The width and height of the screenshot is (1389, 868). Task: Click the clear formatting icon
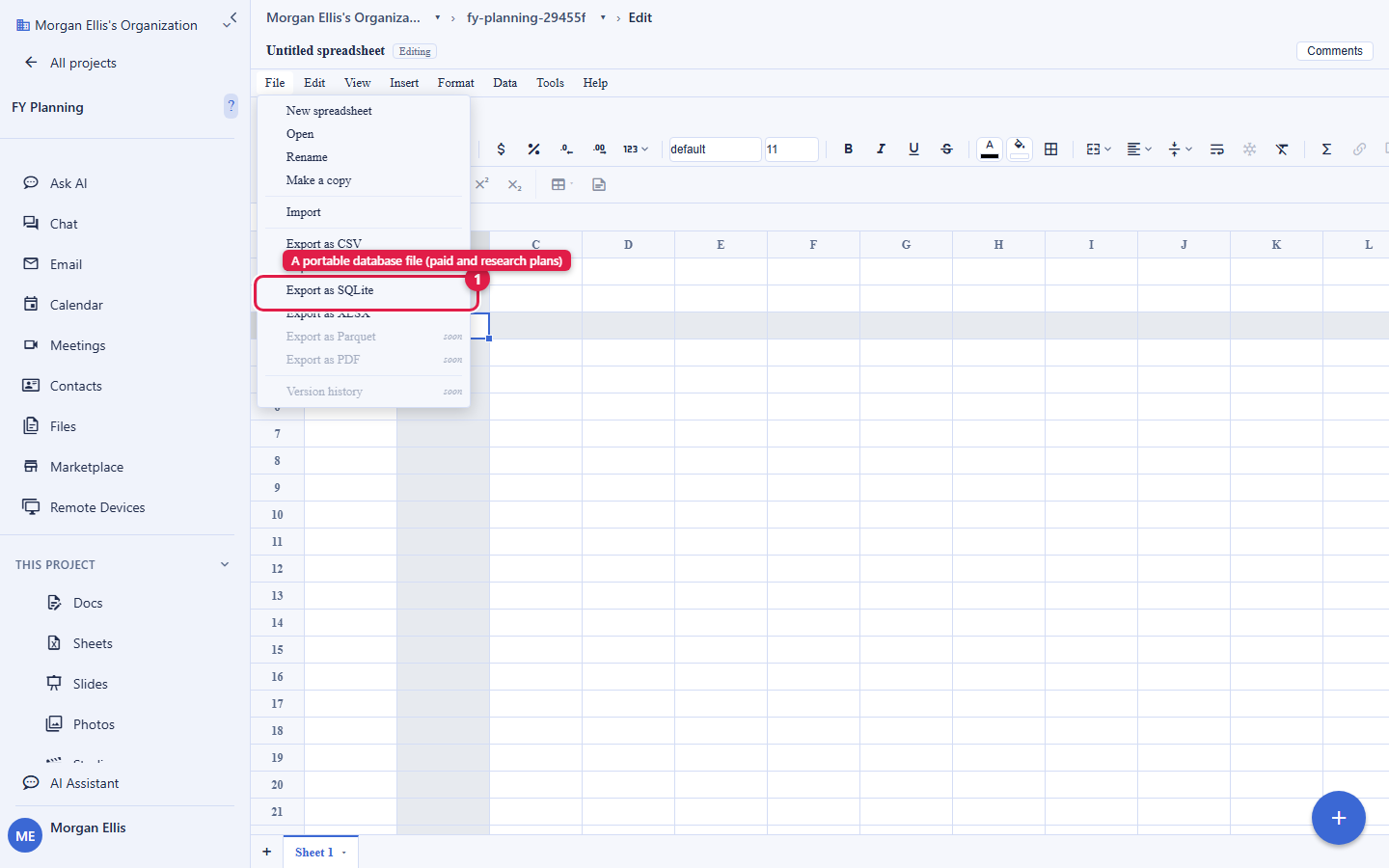[x=1282, y=149]
